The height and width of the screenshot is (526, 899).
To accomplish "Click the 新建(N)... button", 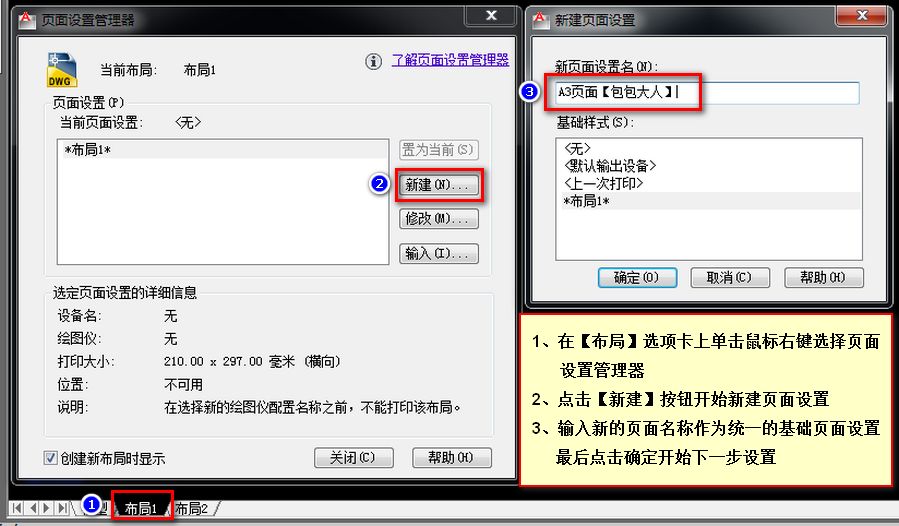I will point(439,185).
